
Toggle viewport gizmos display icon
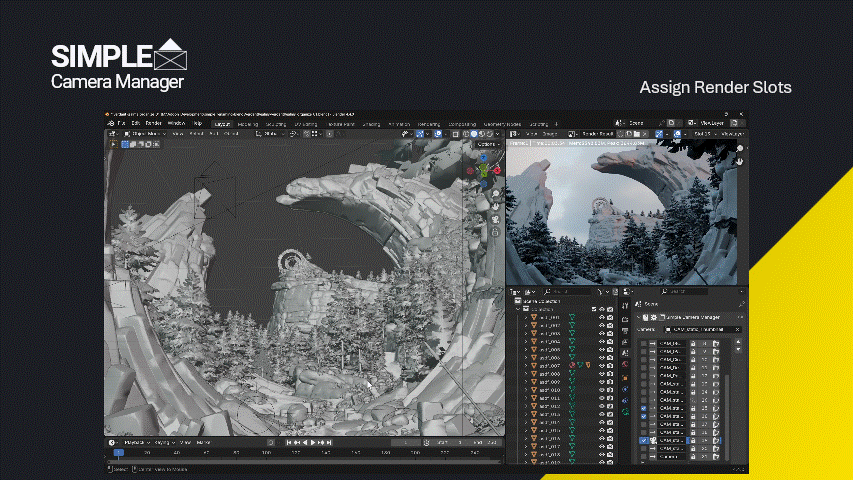coord(420,134)
